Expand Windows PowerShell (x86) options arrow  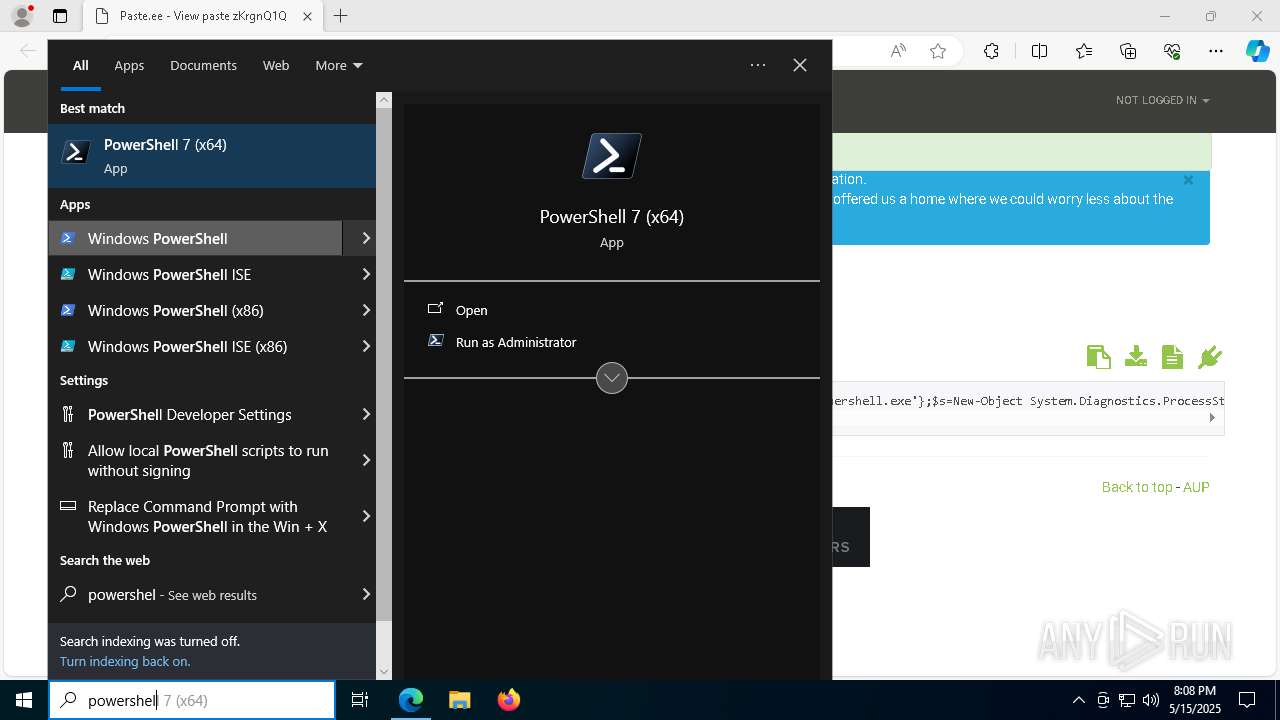point(366,310)
